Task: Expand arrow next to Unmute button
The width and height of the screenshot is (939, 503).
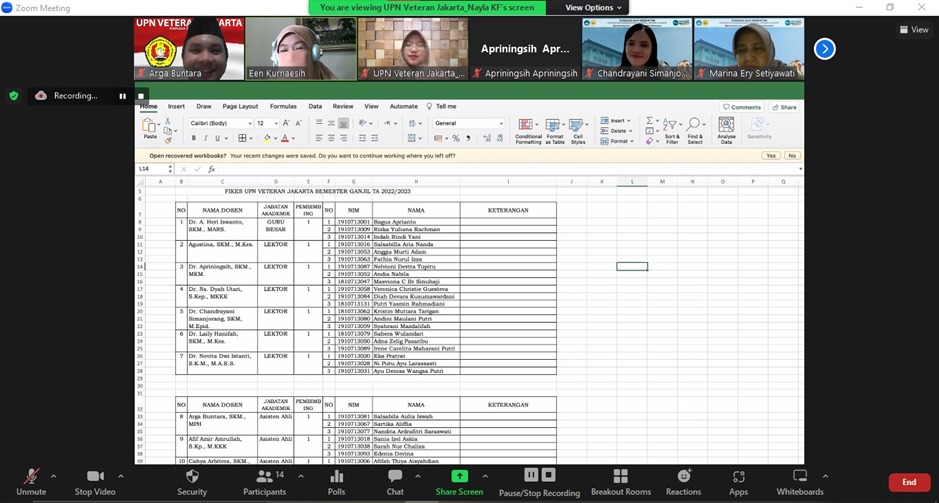Action: (x=53, y=476)
